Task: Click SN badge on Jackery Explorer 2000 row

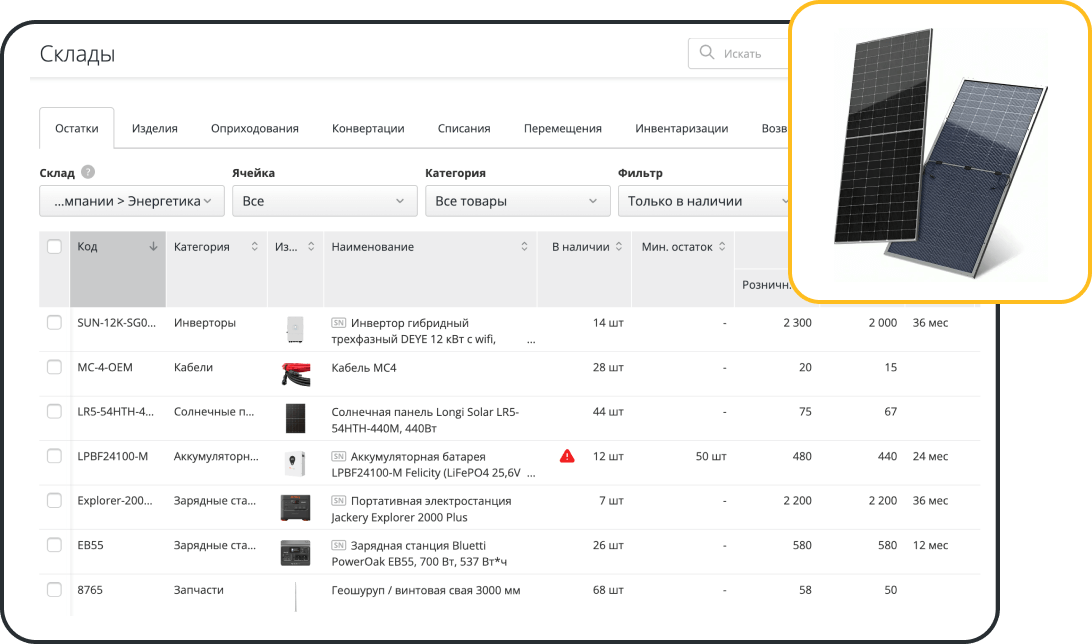Action: 338,500
